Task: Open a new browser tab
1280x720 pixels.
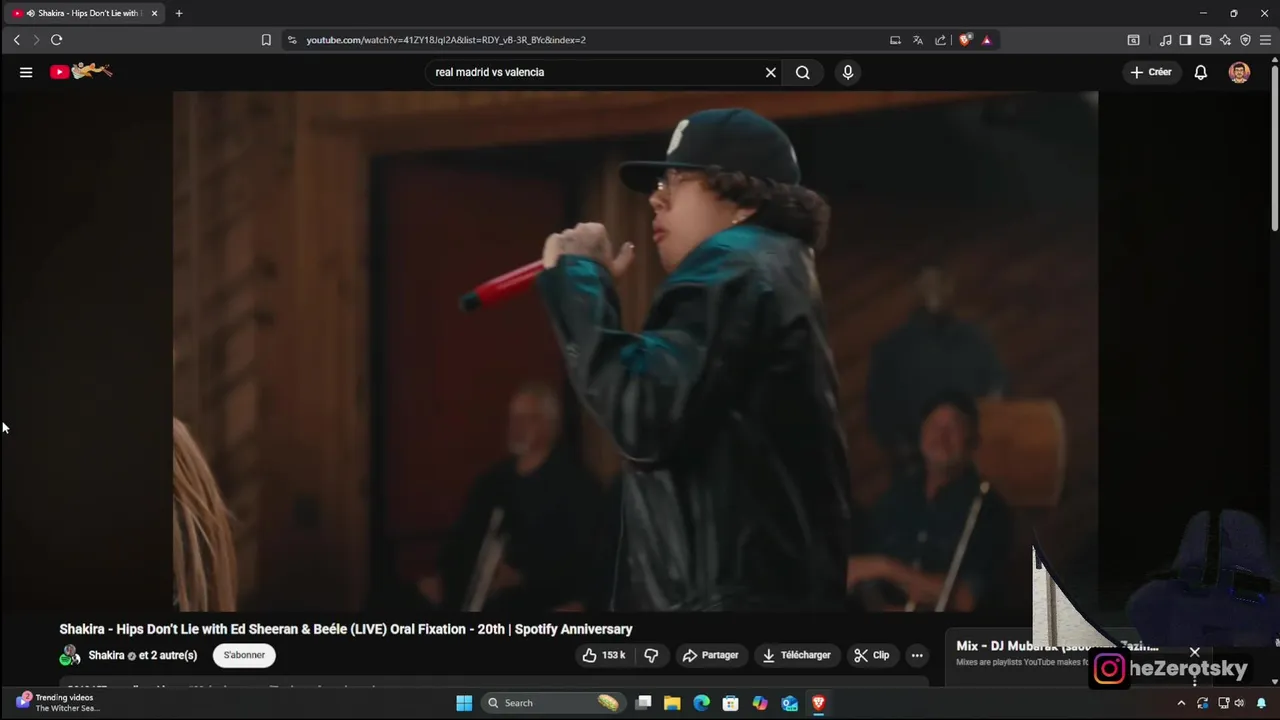Action: tap(179, 13)
